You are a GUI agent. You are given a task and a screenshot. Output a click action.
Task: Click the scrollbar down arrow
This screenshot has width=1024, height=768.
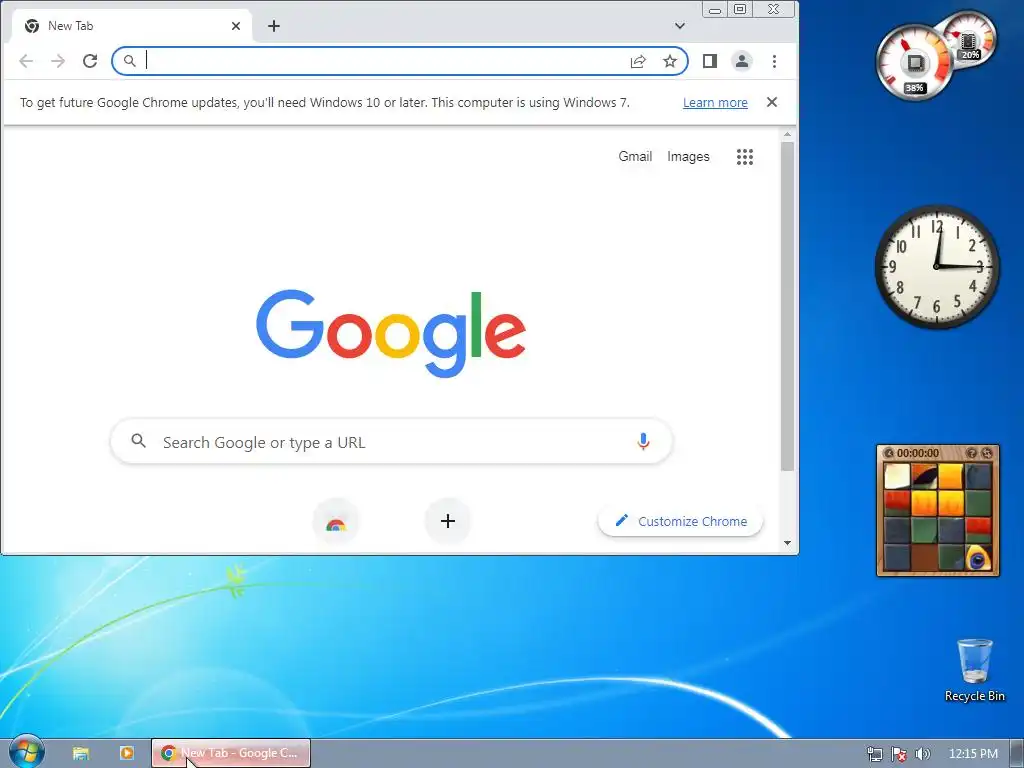coord(788,543)
